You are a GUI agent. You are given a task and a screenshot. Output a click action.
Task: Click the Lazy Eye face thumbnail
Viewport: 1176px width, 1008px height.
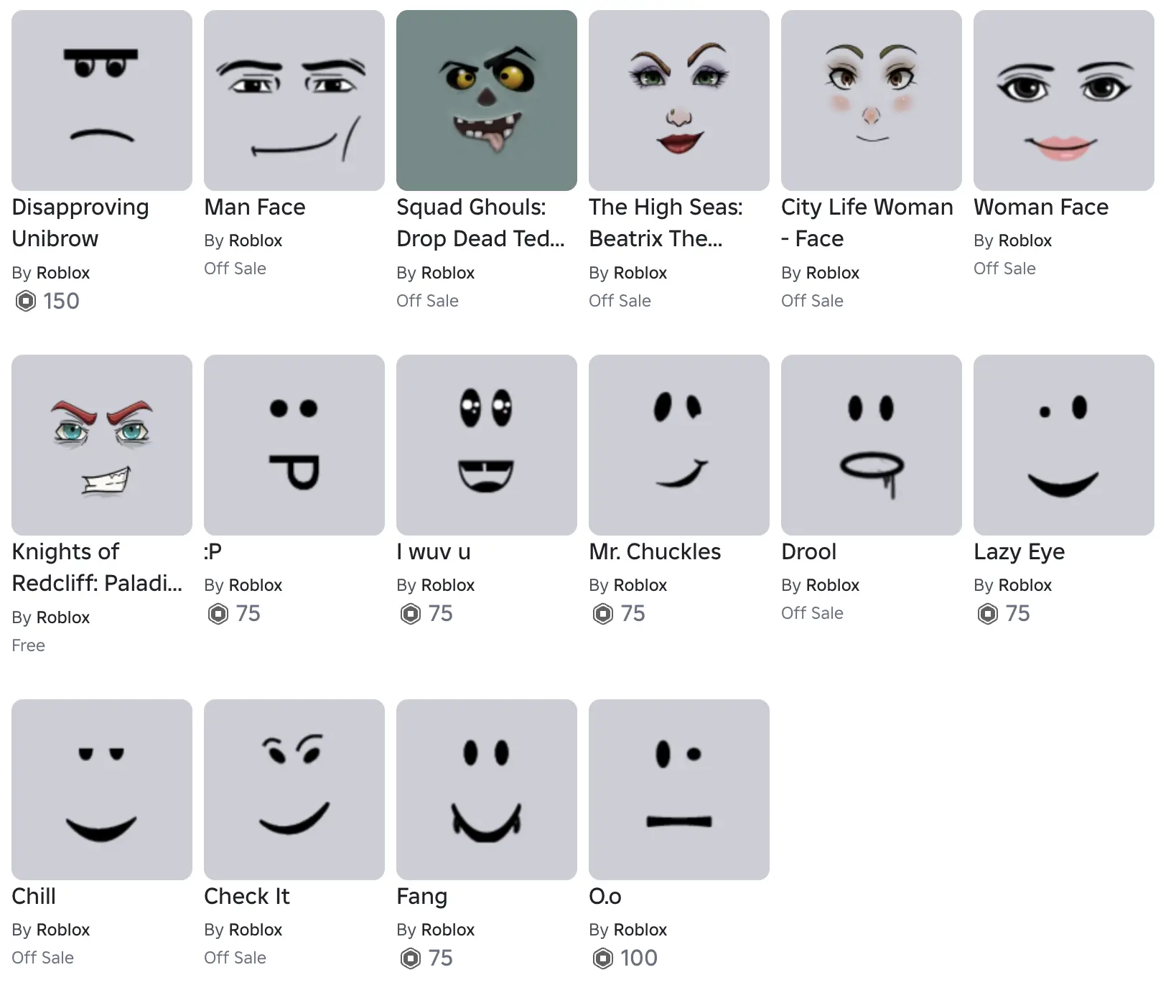pos(1064,445)
